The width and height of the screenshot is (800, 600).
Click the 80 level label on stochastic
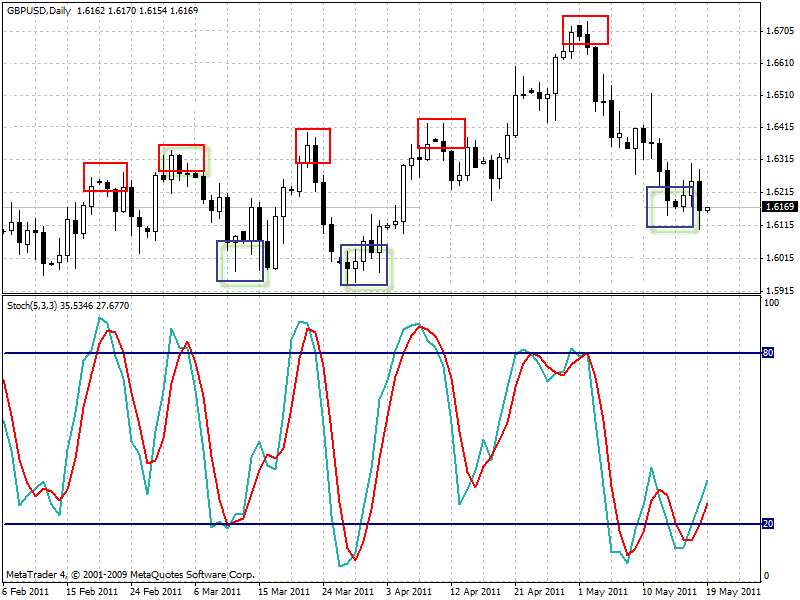coord(767,353)
